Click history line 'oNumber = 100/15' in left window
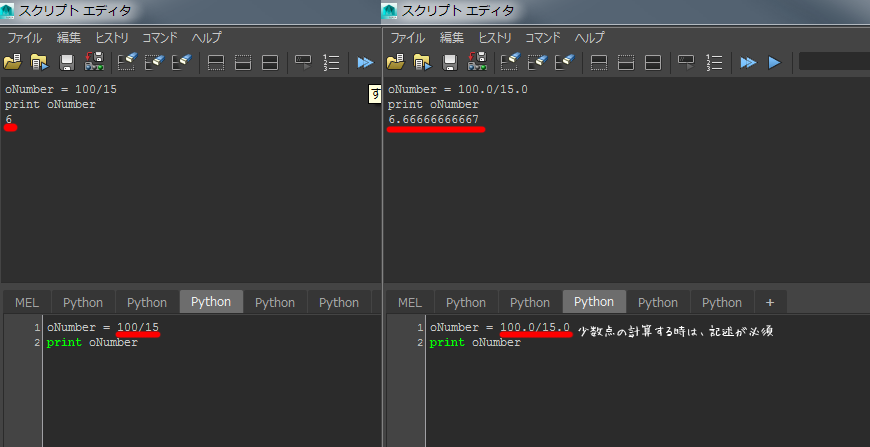 pyautogui.click(x=61, y=89)
